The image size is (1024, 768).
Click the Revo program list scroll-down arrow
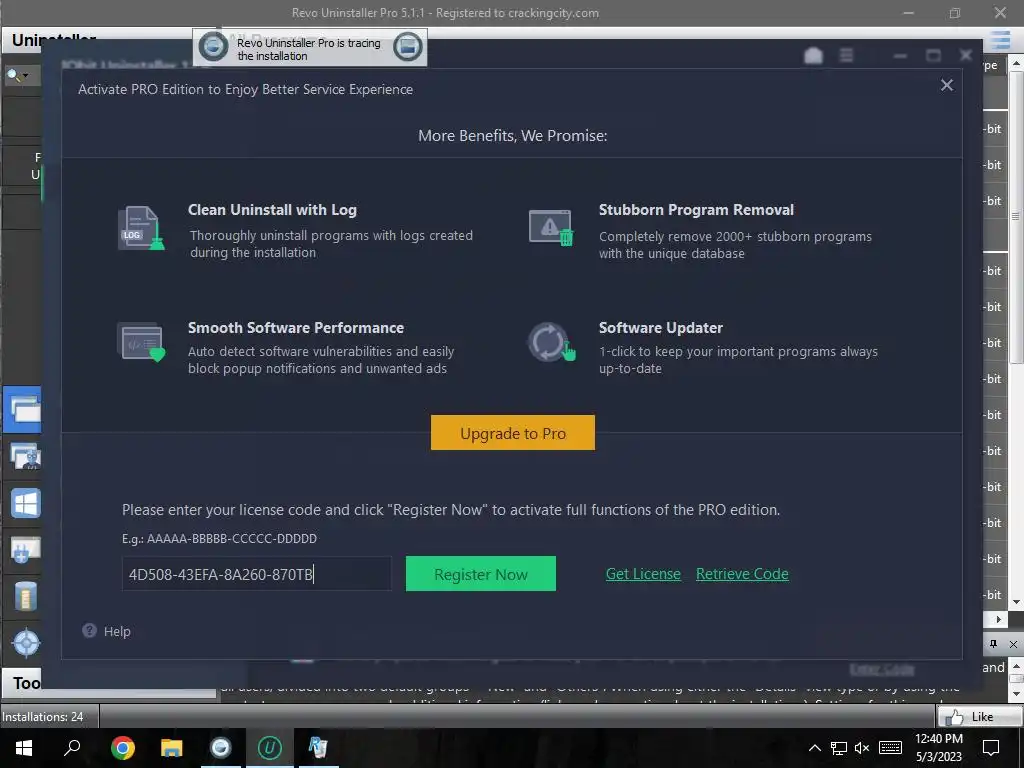(x=1016, y=602)
